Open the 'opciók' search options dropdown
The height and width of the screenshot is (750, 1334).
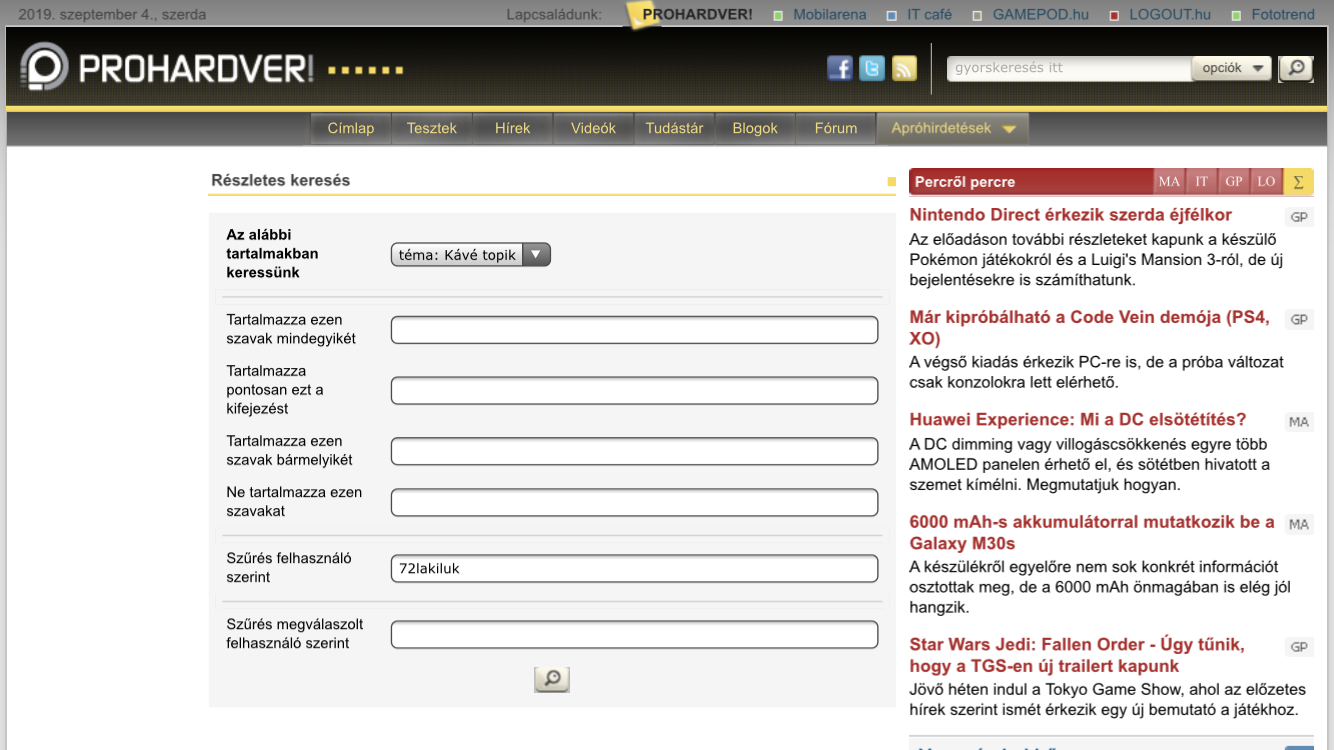[x=1231, y=68]
